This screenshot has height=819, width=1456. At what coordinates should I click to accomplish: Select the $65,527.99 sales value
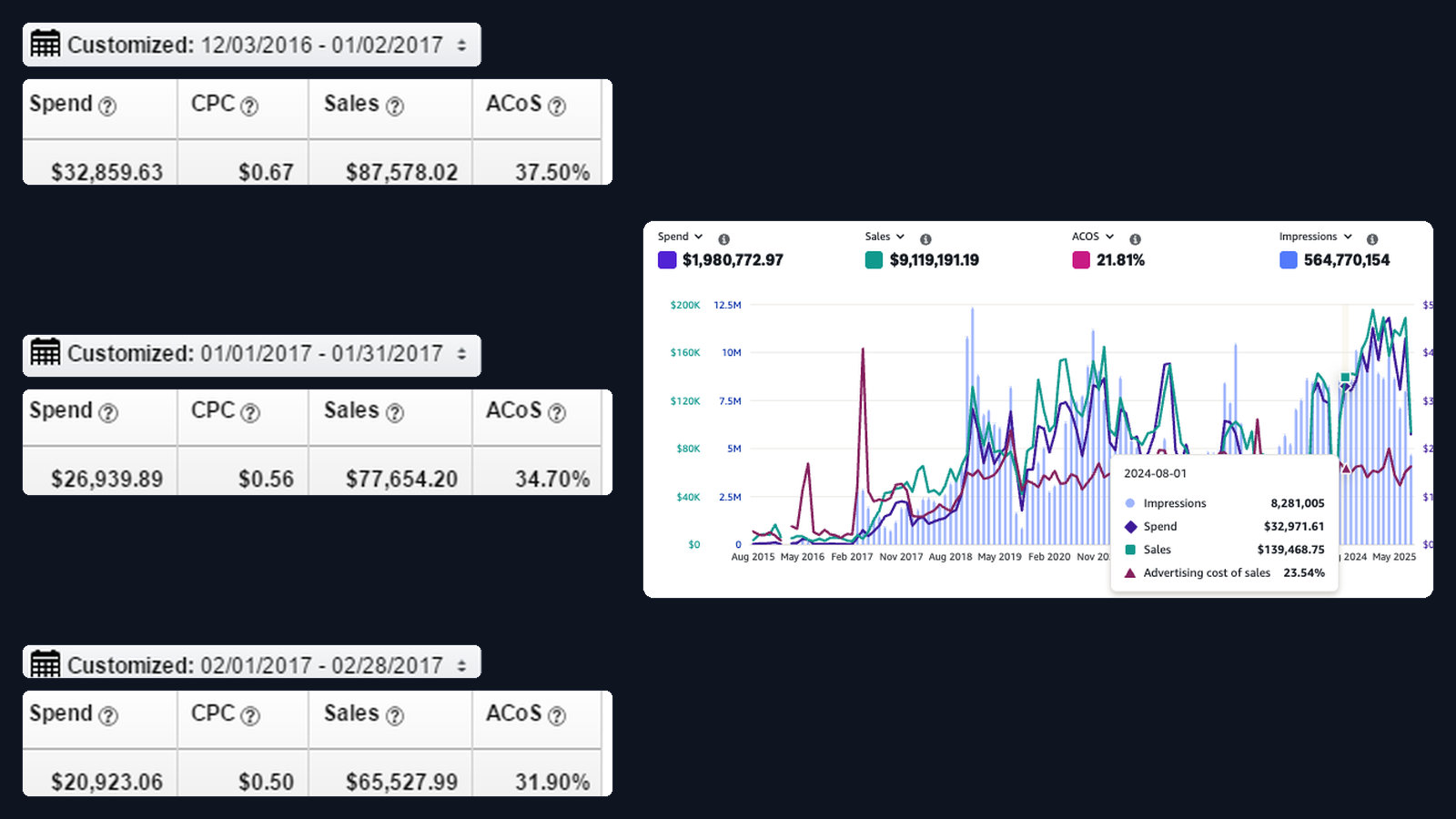[401, 782]
